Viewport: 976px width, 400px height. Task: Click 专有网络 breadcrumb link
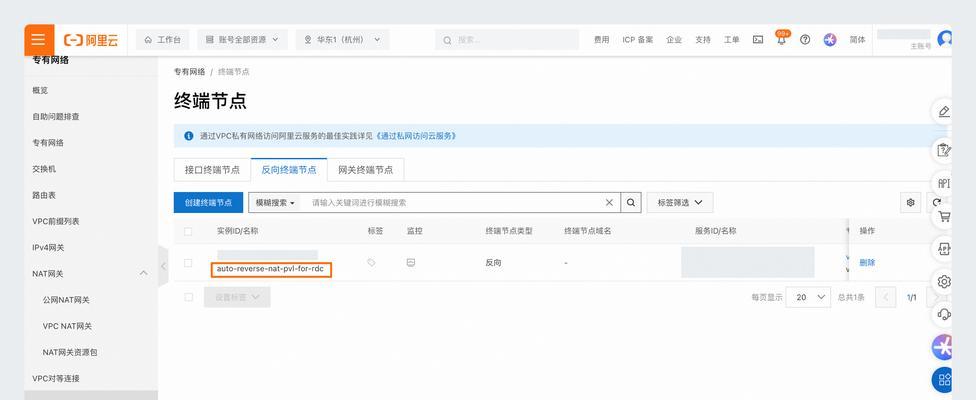(189, 72)
